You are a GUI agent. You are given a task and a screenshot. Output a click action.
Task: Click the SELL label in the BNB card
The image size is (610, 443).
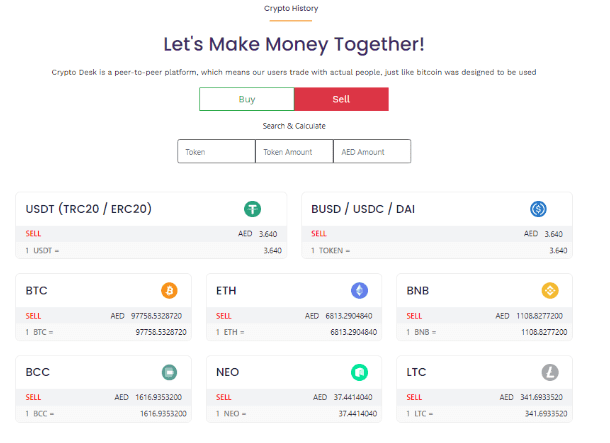coord(414,315)
